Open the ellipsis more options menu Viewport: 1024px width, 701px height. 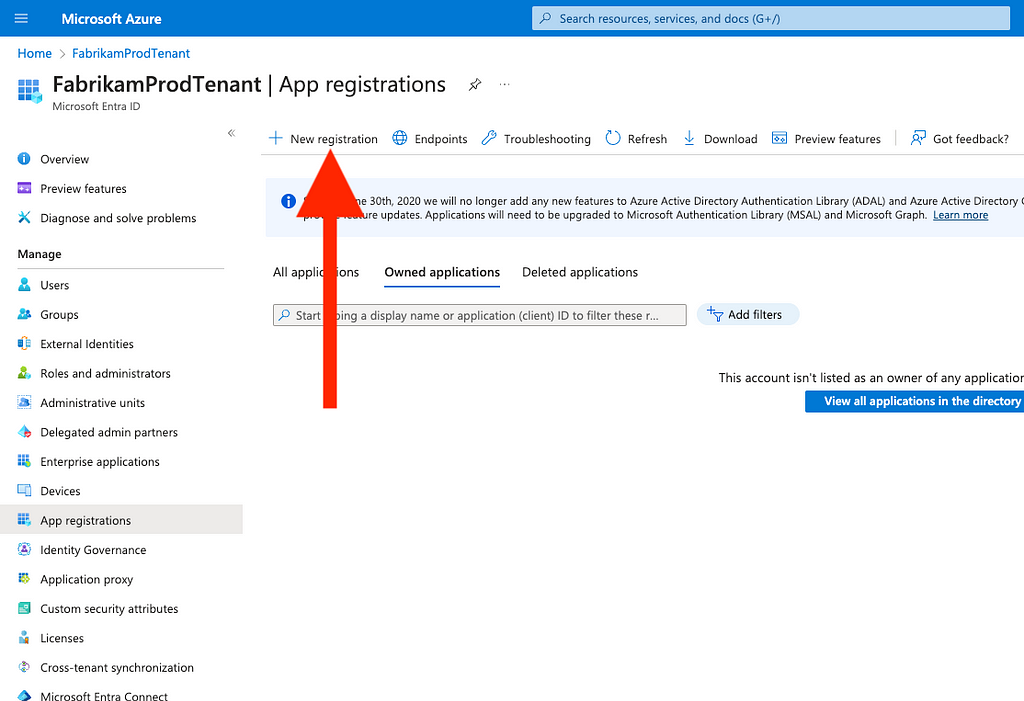pos(504,84)
